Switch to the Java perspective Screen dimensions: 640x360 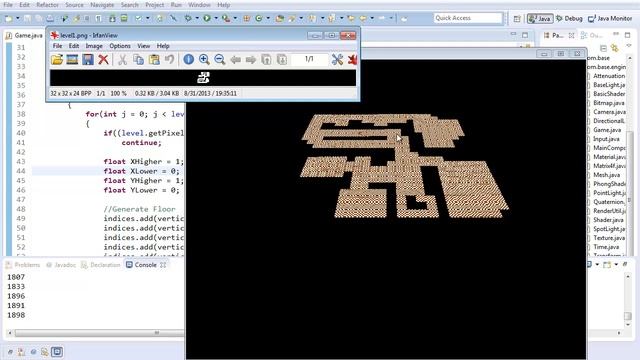click(540, 18)
